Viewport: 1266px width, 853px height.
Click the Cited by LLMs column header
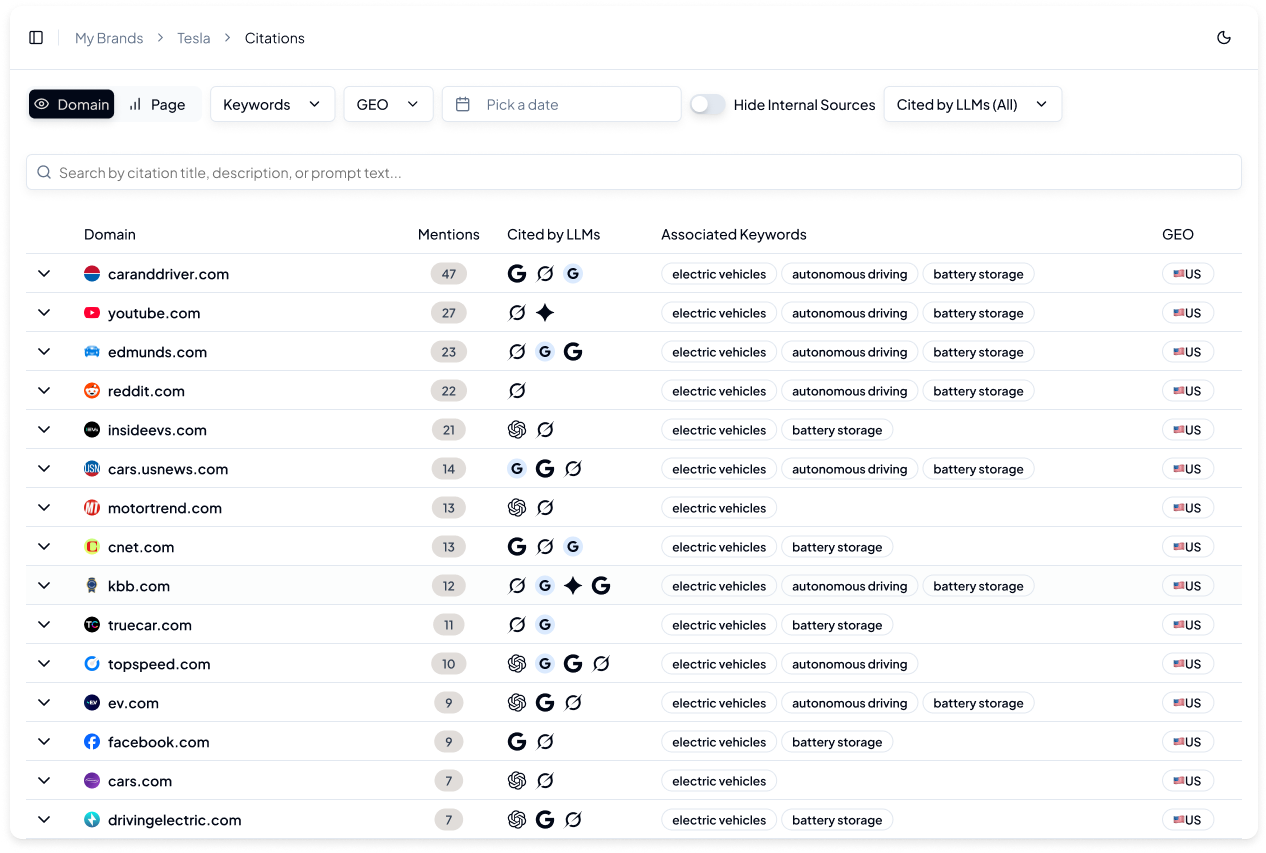point(554,234)
